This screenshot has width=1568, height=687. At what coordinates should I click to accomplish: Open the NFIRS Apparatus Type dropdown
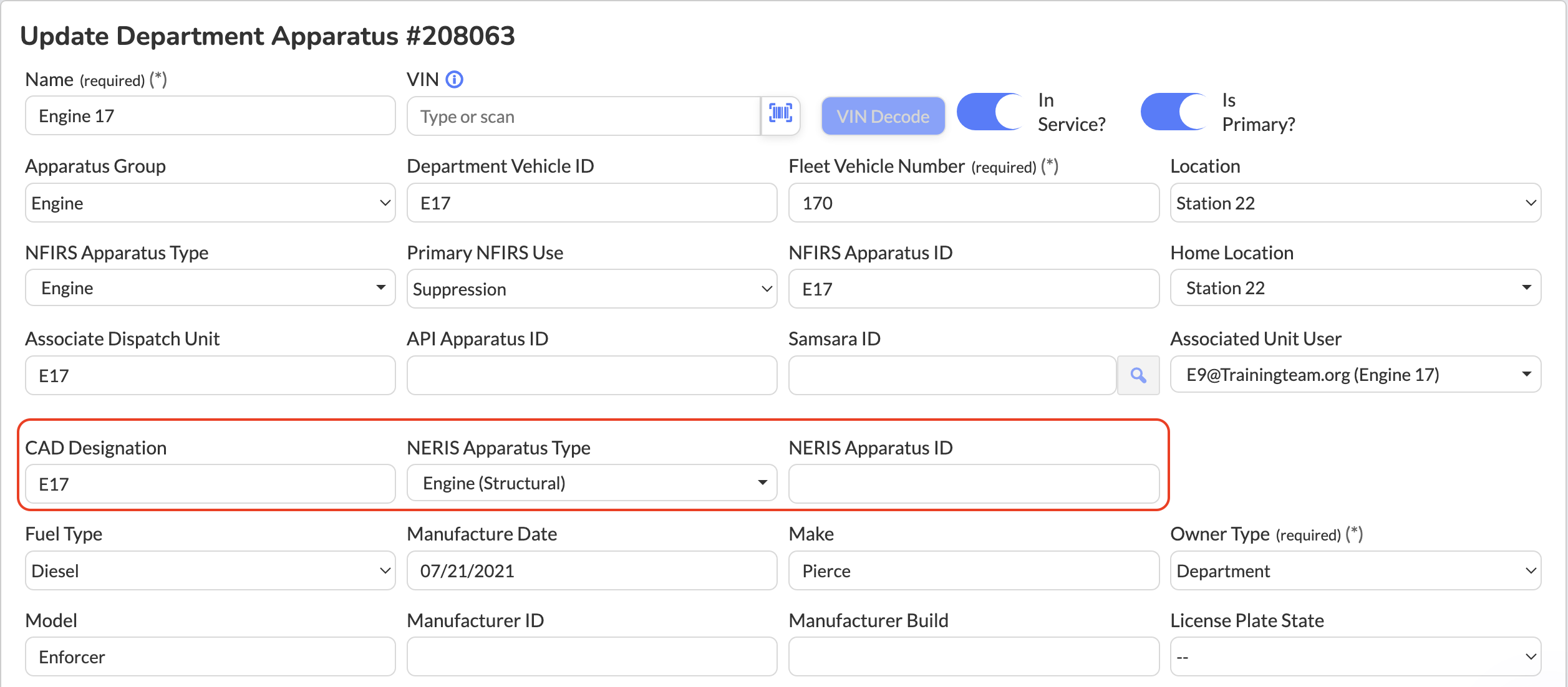pos(210,288)
